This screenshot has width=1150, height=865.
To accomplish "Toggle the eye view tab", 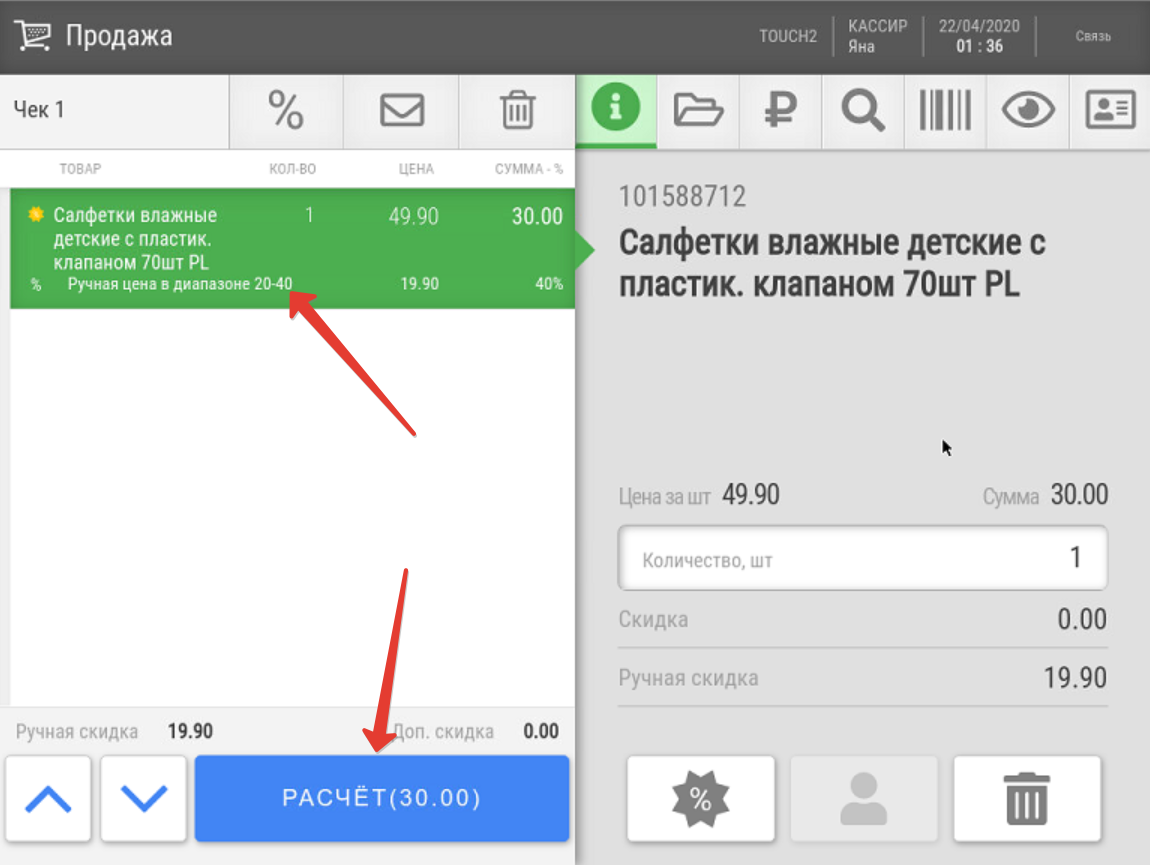I will (1028, 110).
